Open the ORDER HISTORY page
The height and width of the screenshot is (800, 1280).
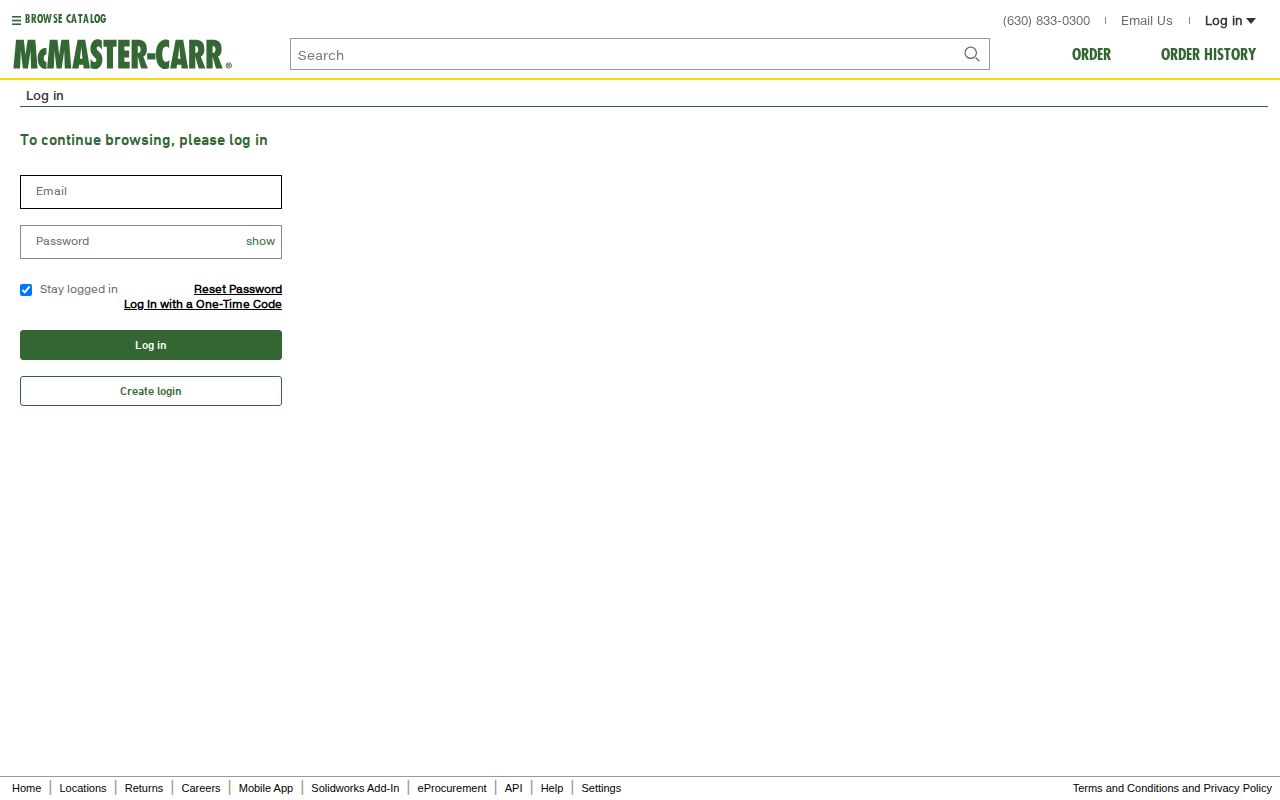tap(1207, 54)
